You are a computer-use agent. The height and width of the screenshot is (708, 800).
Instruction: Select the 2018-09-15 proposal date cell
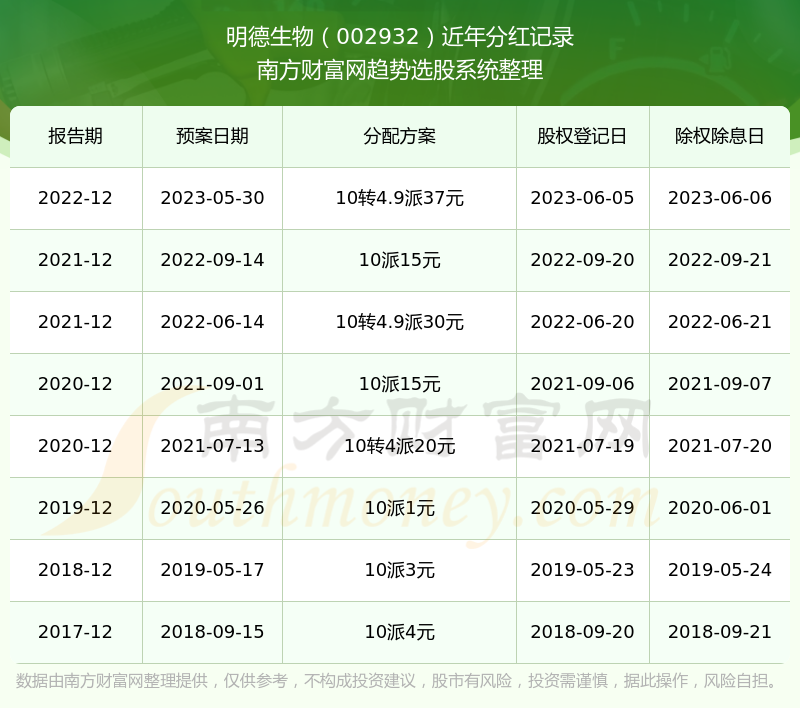[x=212, y=632]
